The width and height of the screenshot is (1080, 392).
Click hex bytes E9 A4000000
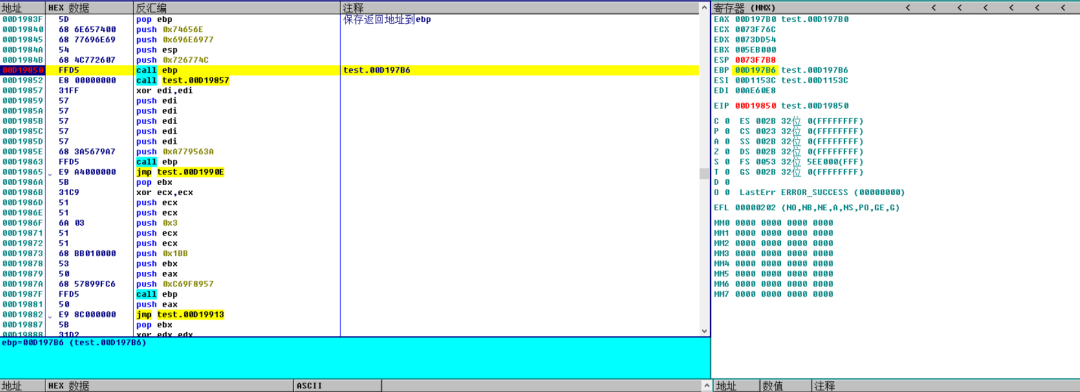(x=88, y=172)
